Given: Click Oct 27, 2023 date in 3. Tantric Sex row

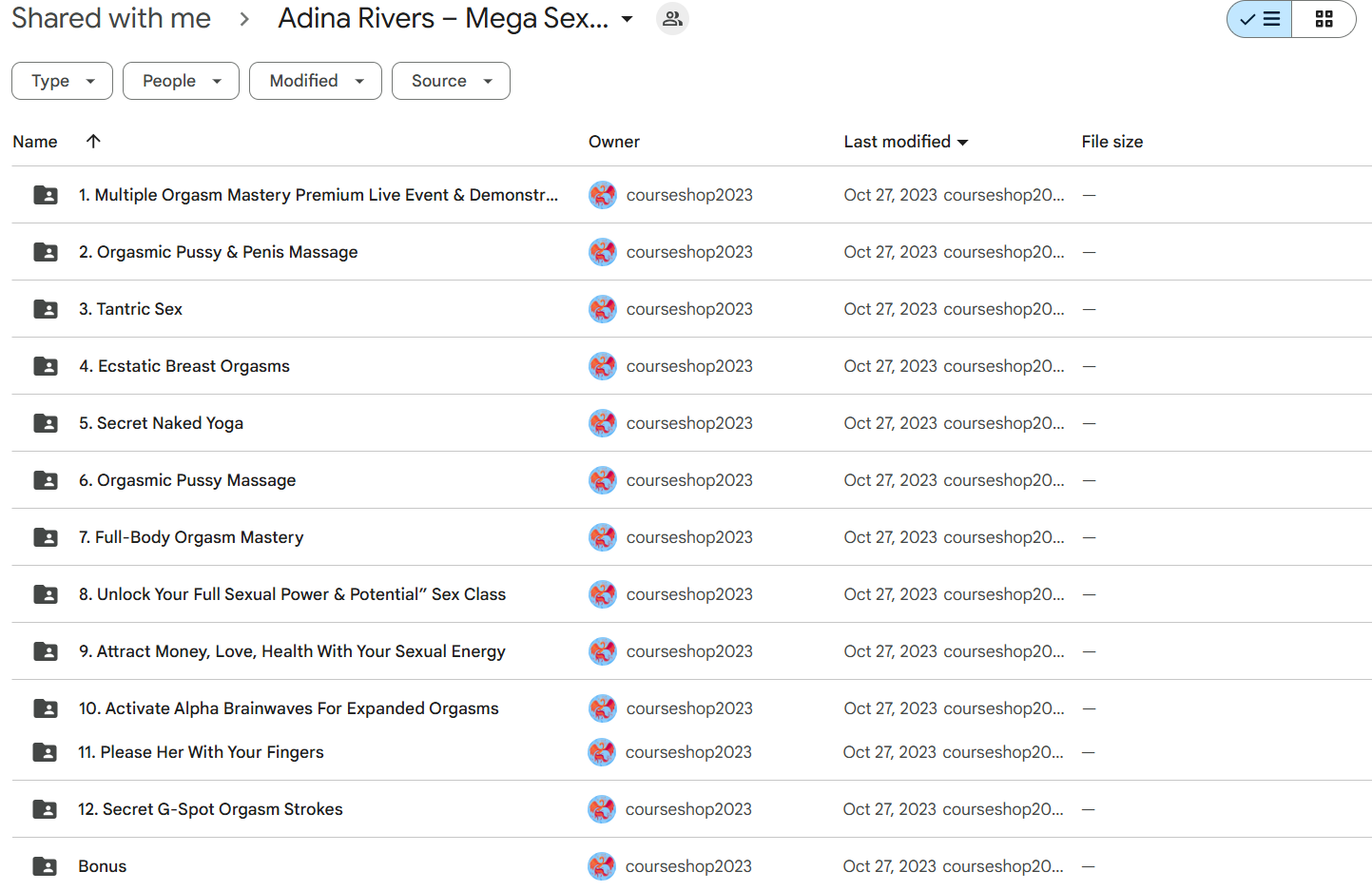Looking at the screenshot, I should (x=890, y=309).
